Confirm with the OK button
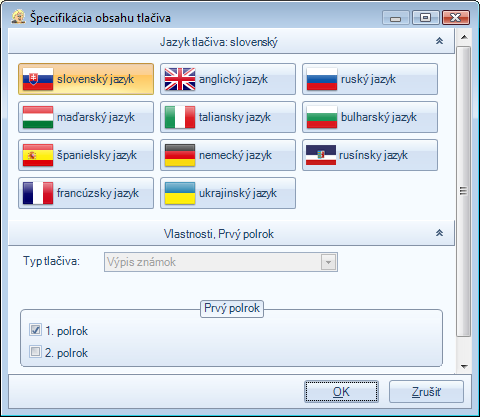This screenshot has height=417, width=480. 341,392
